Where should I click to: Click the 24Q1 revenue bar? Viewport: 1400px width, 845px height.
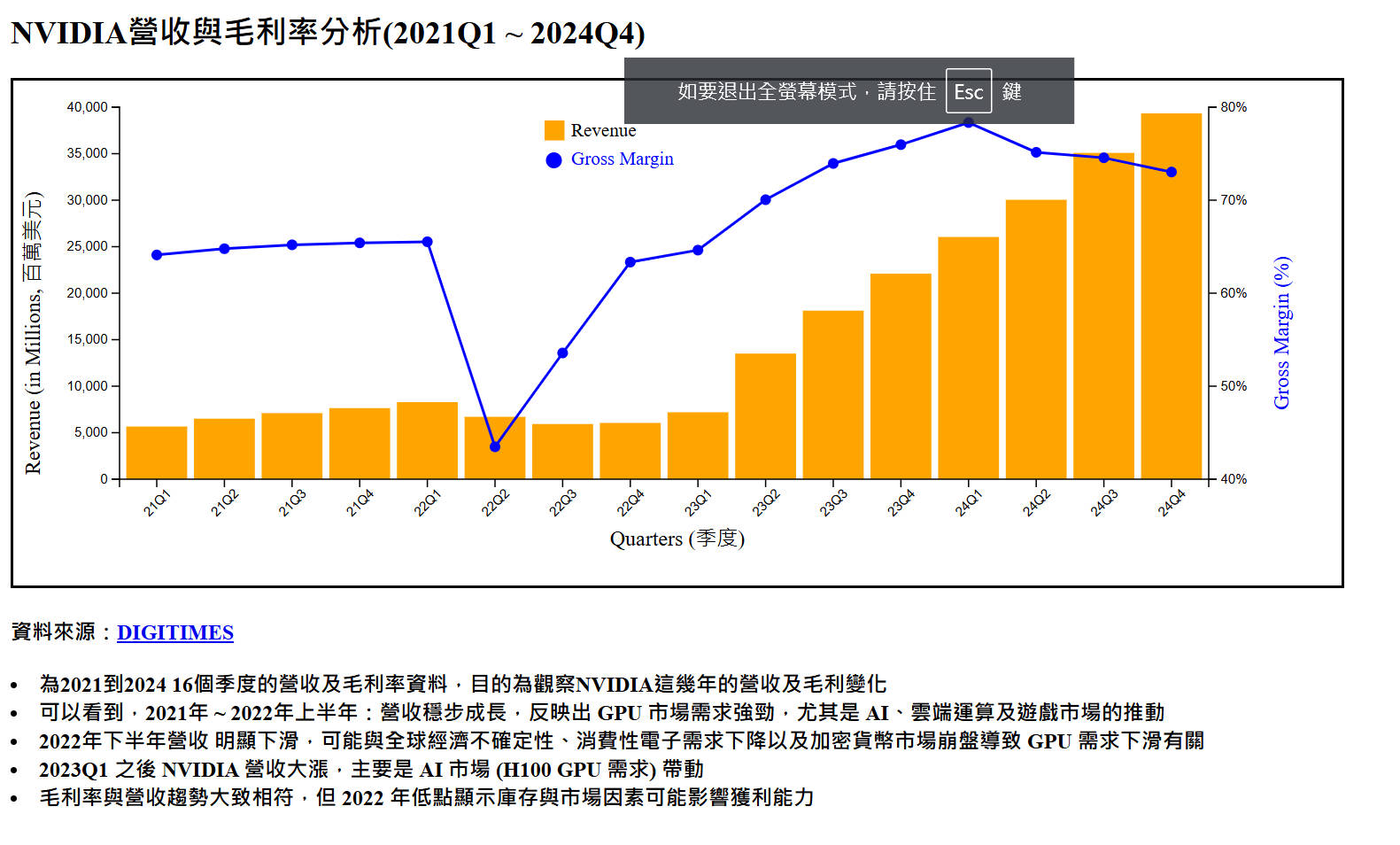tap(969, 358)
